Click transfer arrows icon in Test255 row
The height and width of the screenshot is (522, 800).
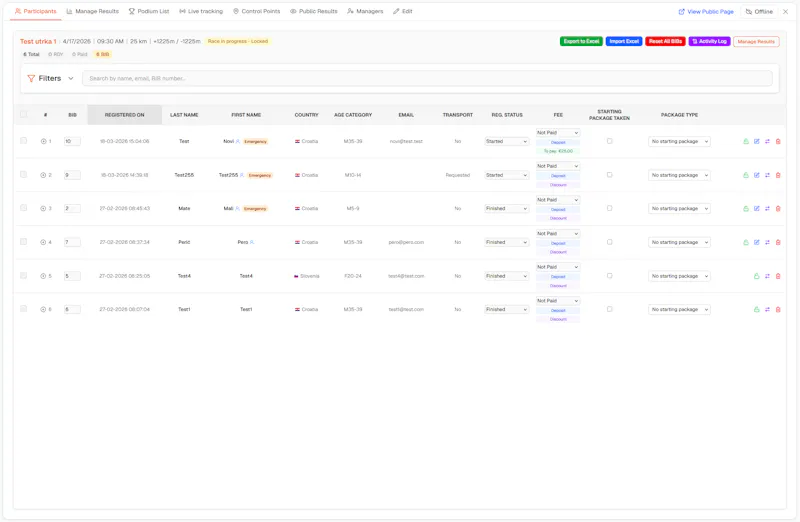click(x=767, y=175)
